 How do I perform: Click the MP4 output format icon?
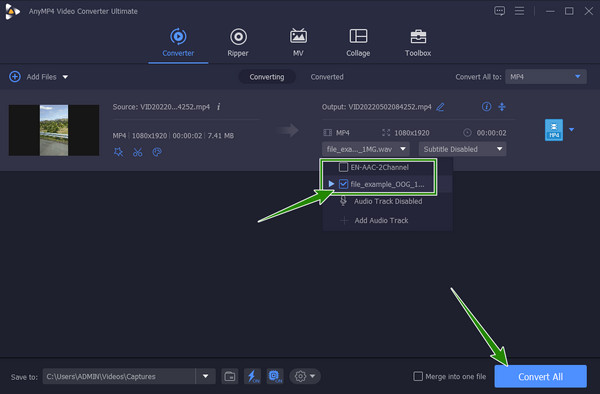click(554, 130)
